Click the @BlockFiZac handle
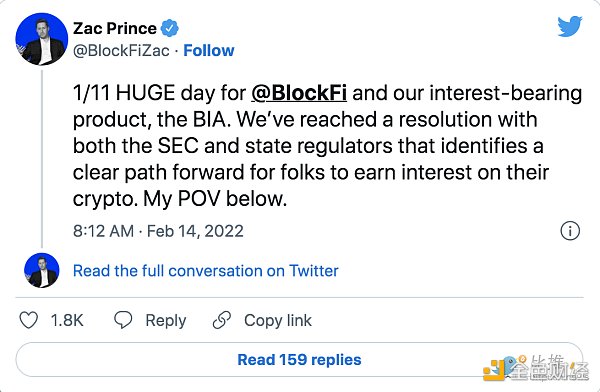600x392 pixels. (x=121, y=51)
